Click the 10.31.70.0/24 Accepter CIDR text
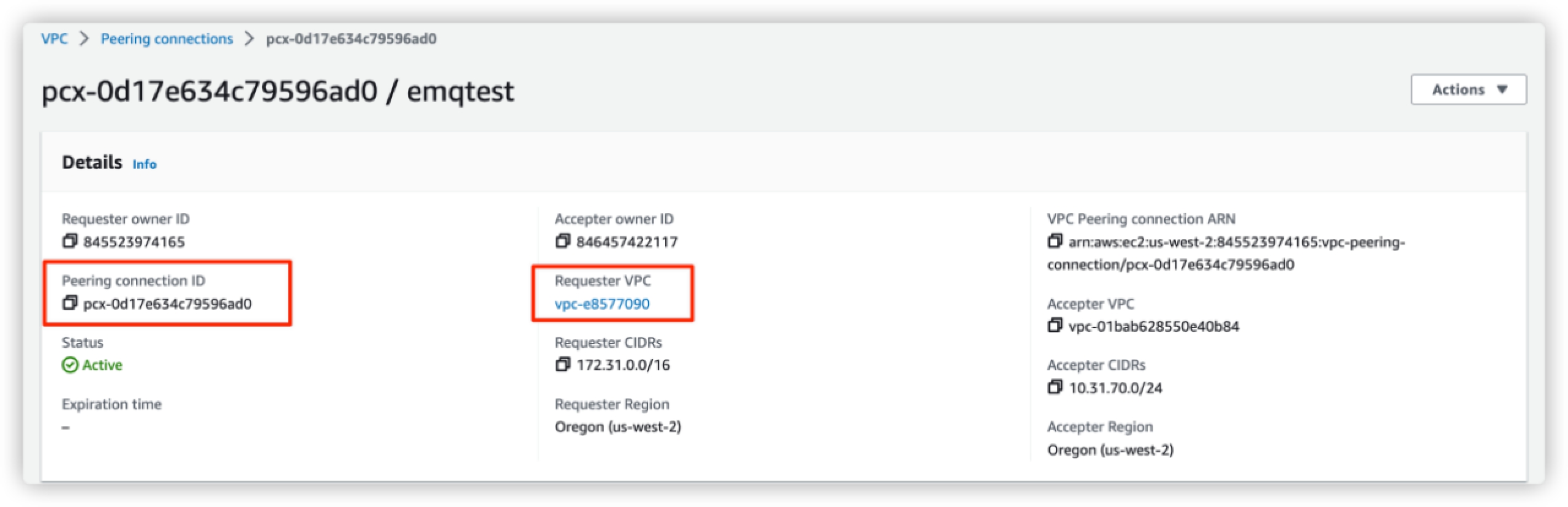 1115,388
